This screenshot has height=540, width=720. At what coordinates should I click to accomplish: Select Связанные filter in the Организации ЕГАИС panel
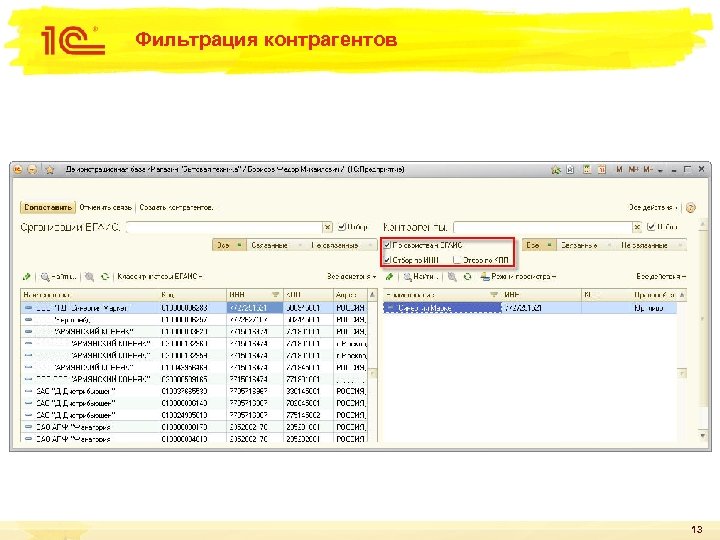pyautogui.click(x=275, y=245)
